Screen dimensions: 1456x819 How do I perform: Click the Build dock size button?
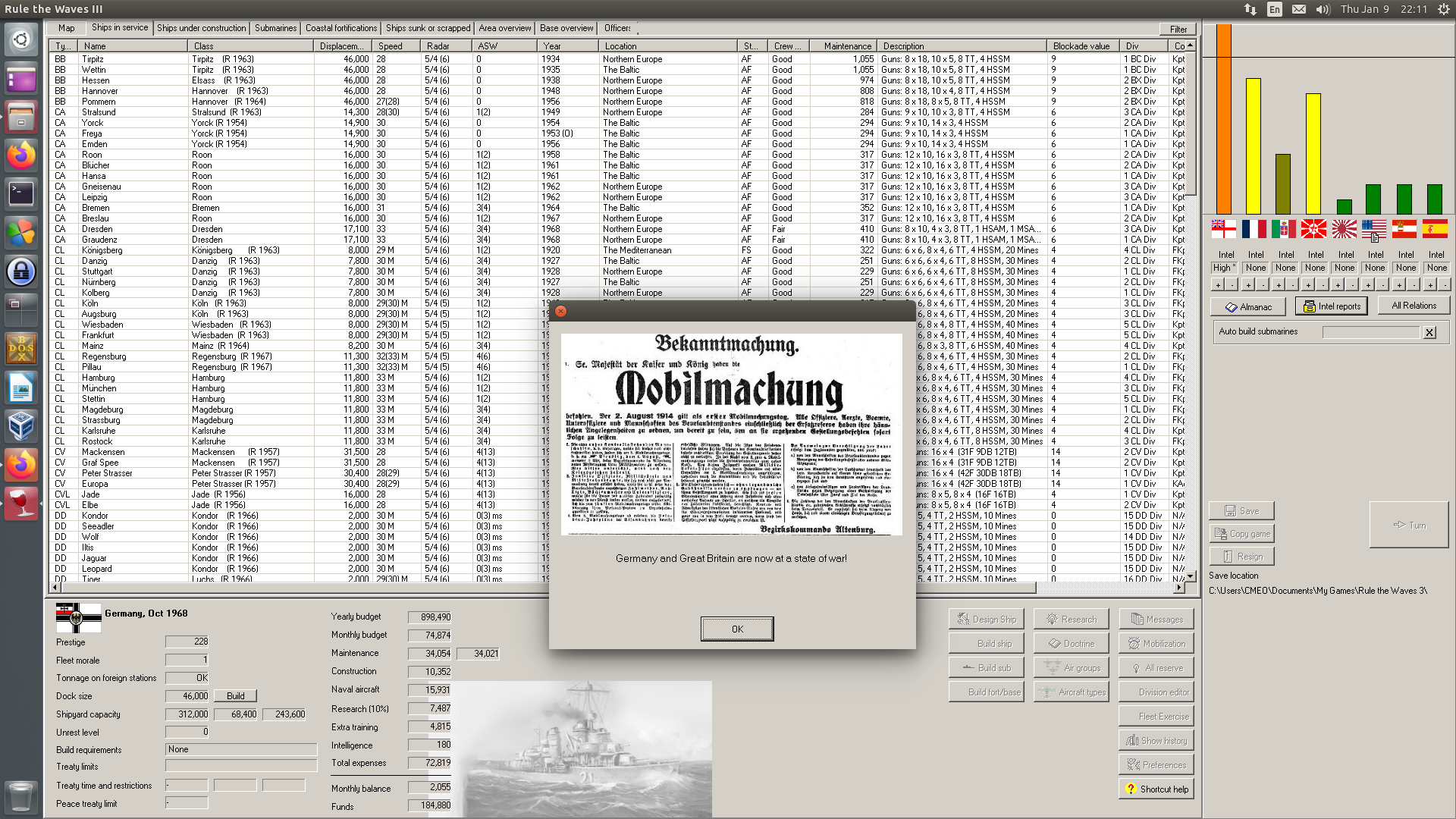[236, 696]
